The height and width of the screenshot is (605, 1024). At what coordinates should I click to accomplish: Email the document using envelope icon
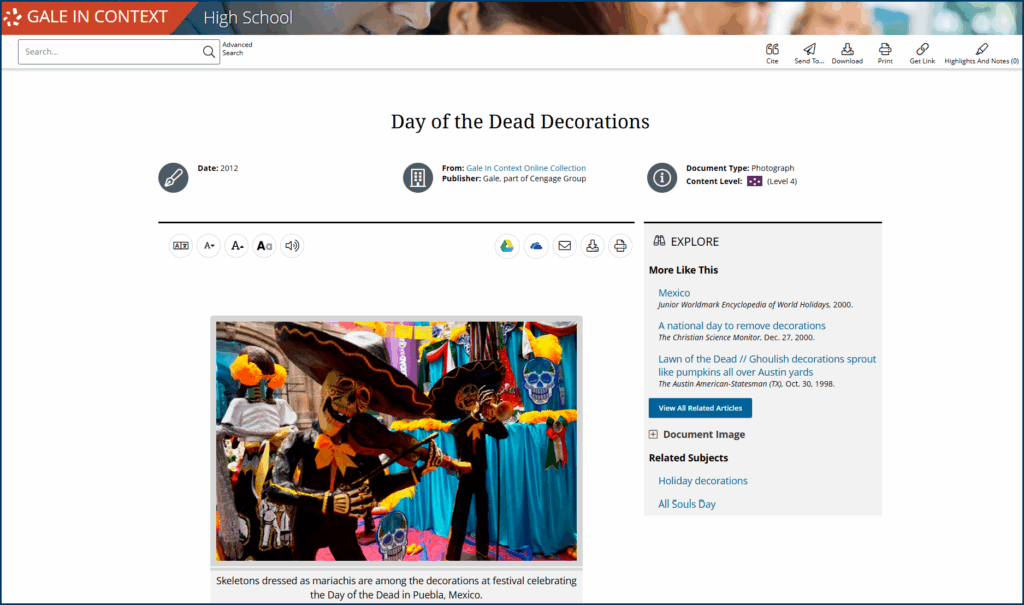564,246
